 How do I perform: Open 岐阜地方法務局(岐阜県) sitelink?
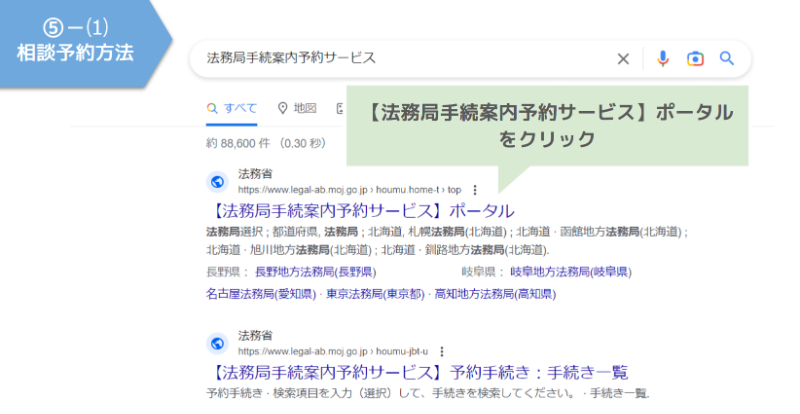click(571, 272)
